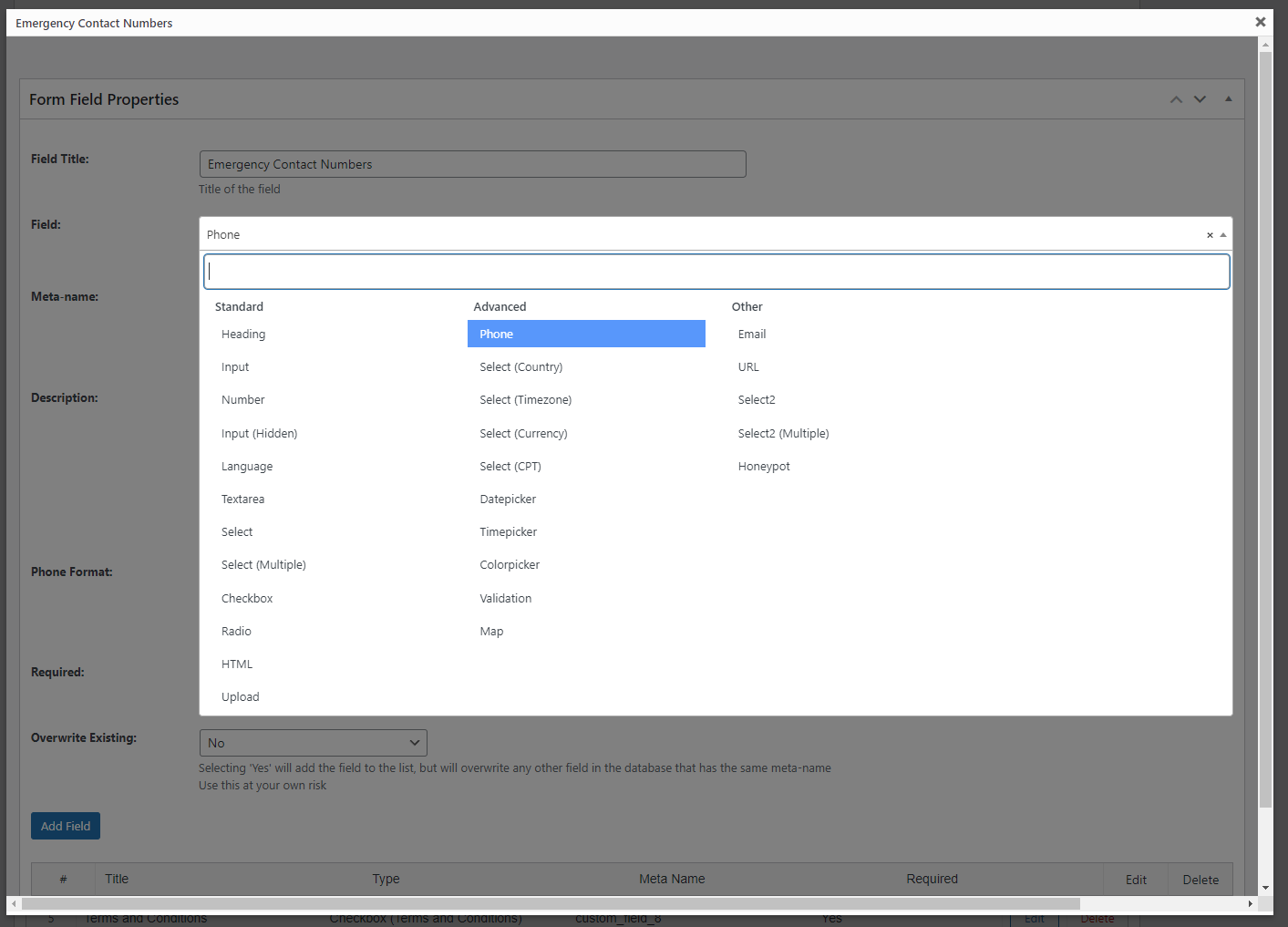Select the Upload field type
Screen dimensions: 1288x927
click(x=240, y=697)
